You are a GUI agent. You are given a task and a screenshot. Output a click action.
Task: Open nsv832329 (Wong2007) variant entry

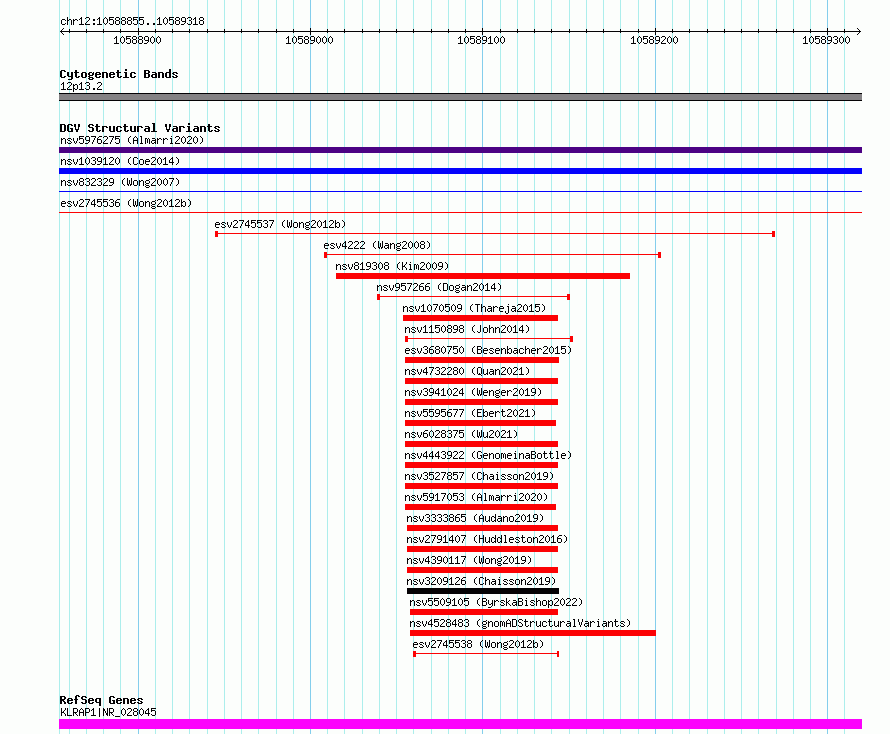coord(120,182)
